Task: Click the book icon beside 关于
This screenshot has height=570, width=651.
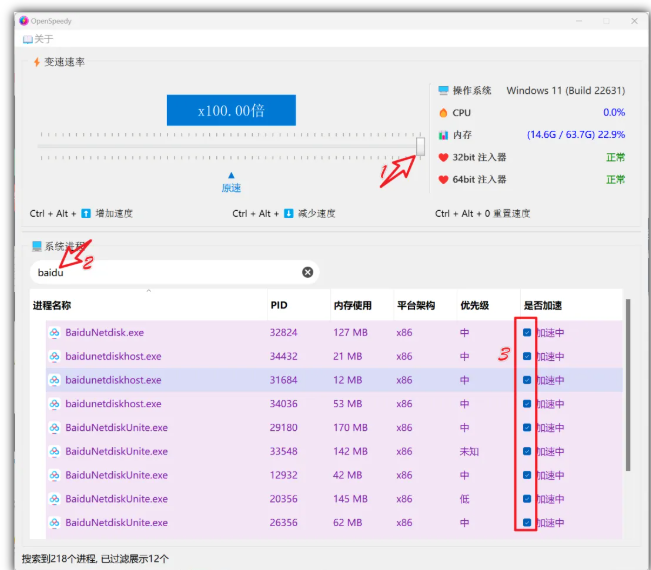Action: [28, 39]
